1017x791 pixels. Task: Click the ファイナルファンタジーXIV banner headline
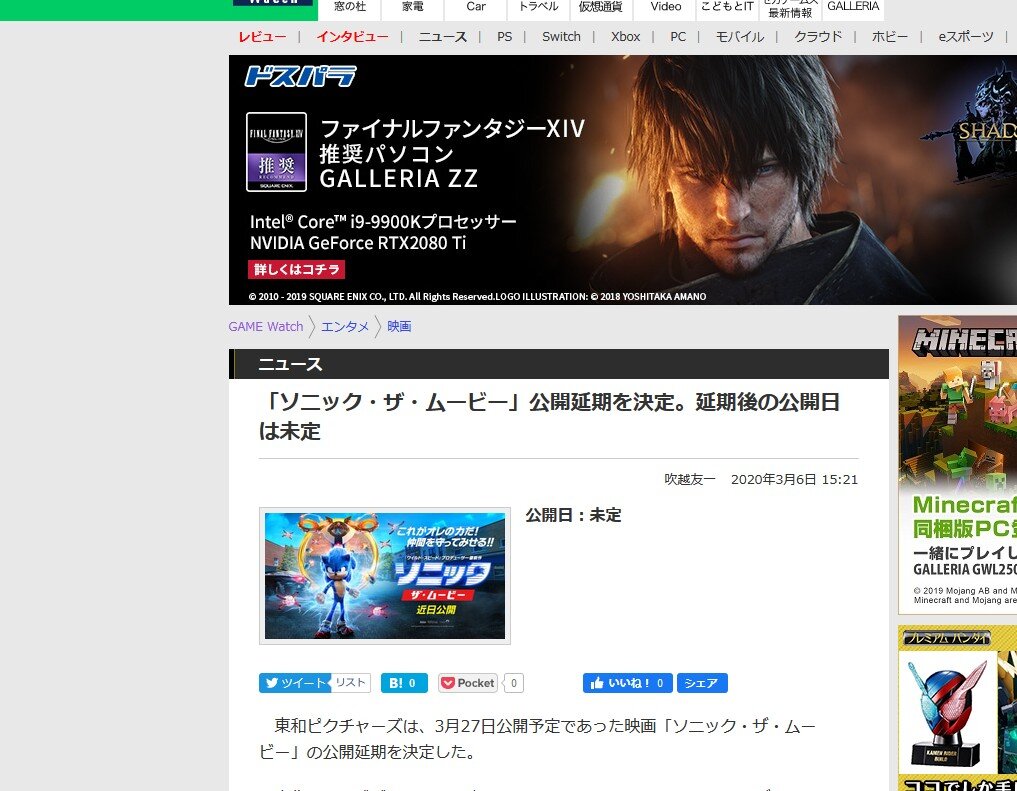pos(452,128)
